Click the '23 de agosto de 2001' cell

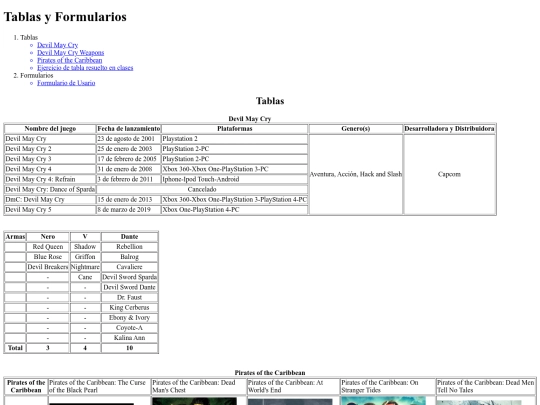point(129,139)
